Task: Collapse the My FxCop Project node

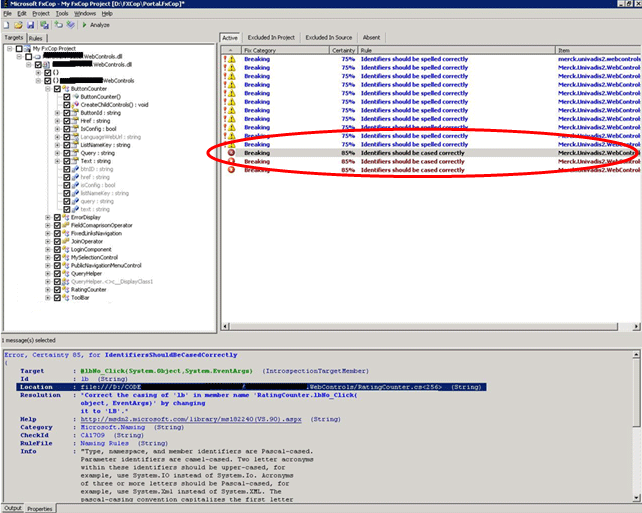Action: tap(9, 48)
